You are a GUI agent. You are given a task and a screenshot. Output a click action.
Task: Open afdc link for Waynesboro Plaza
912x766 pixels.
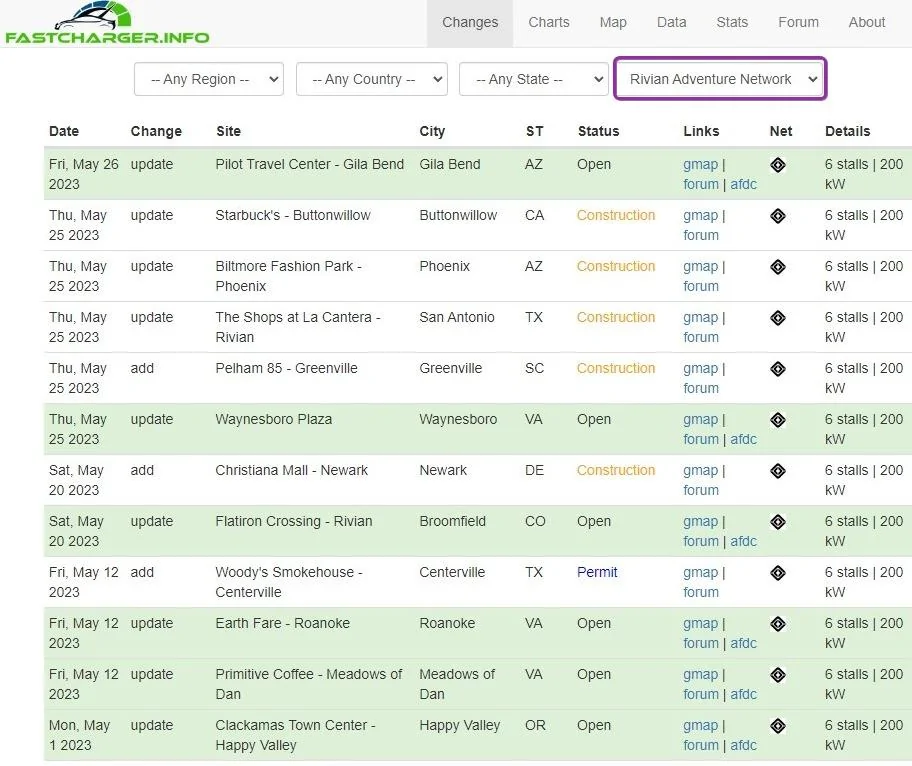coord(743,439)
